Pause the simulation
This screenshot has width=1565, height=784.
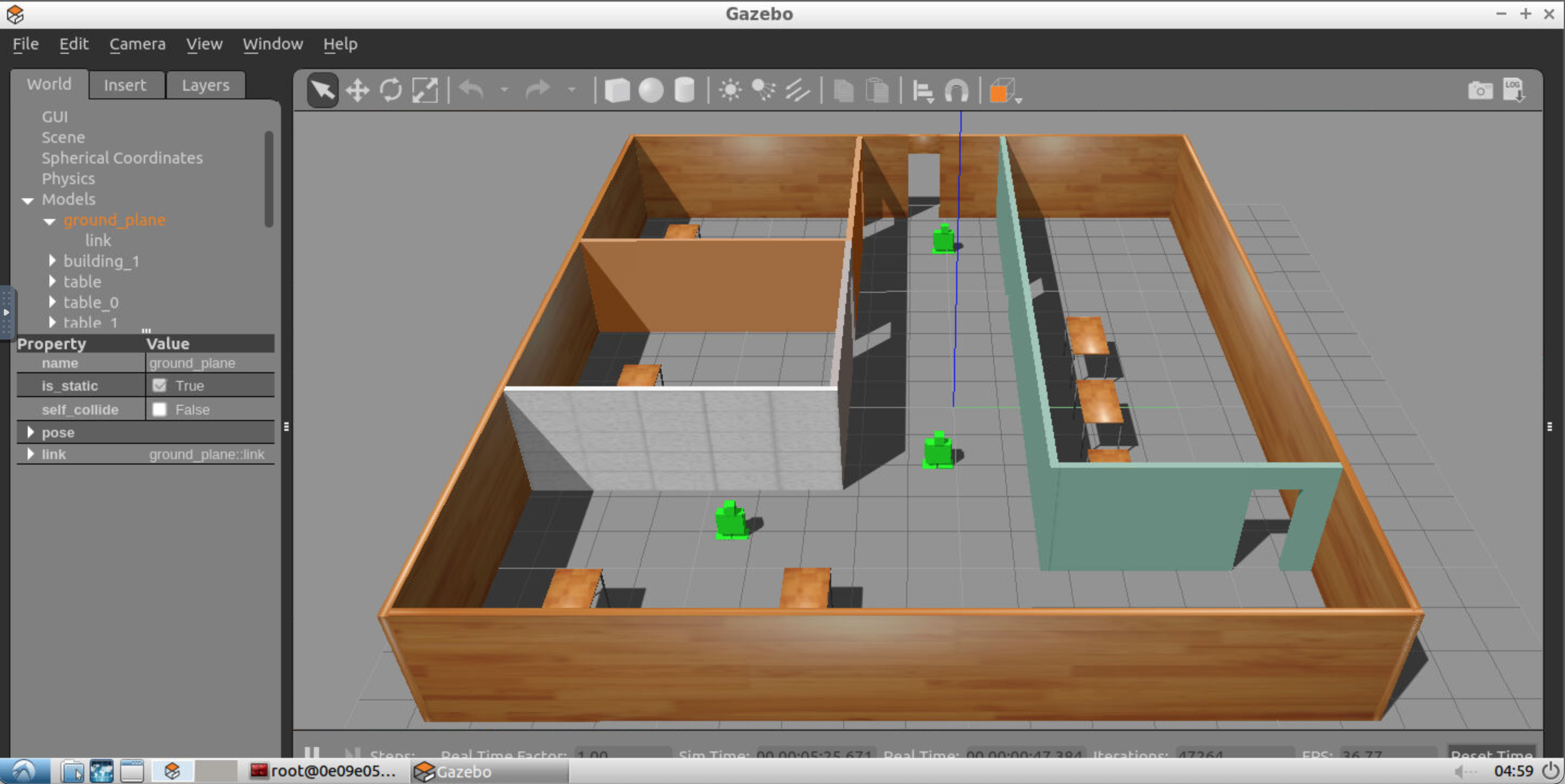click(311, 753)
